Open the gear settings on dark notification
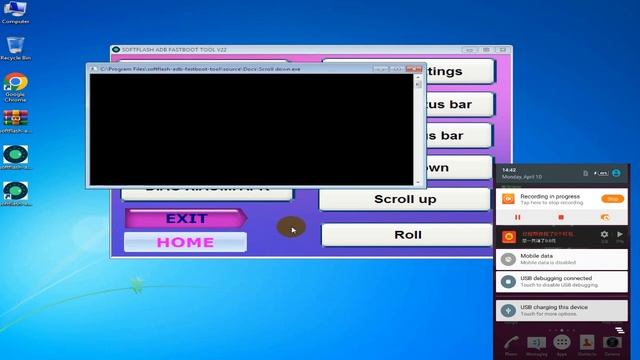This screenshot has width=640, height=360. coord(604,234)
